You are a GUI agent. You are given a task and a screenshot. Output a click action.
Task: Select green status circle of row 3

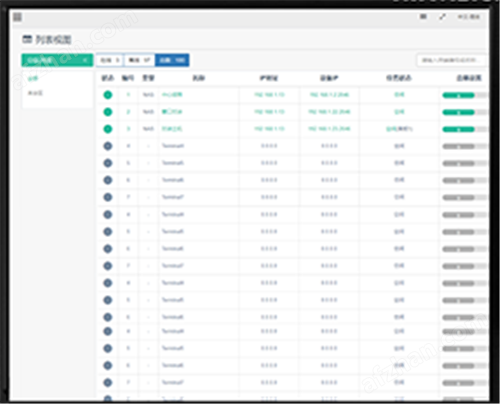(108, 129)
